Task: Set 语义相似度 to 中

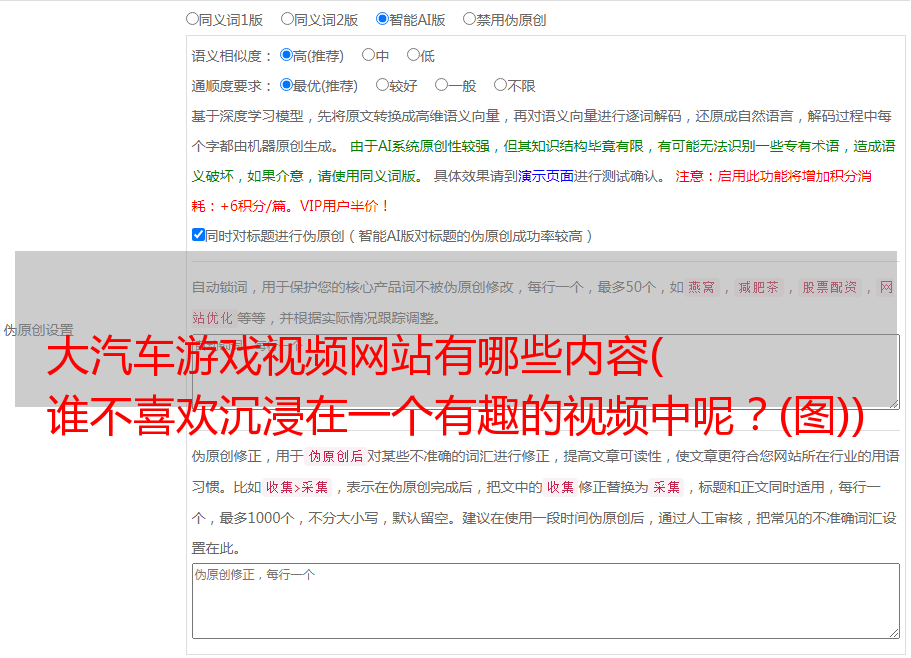Action: tap(368, 55)
